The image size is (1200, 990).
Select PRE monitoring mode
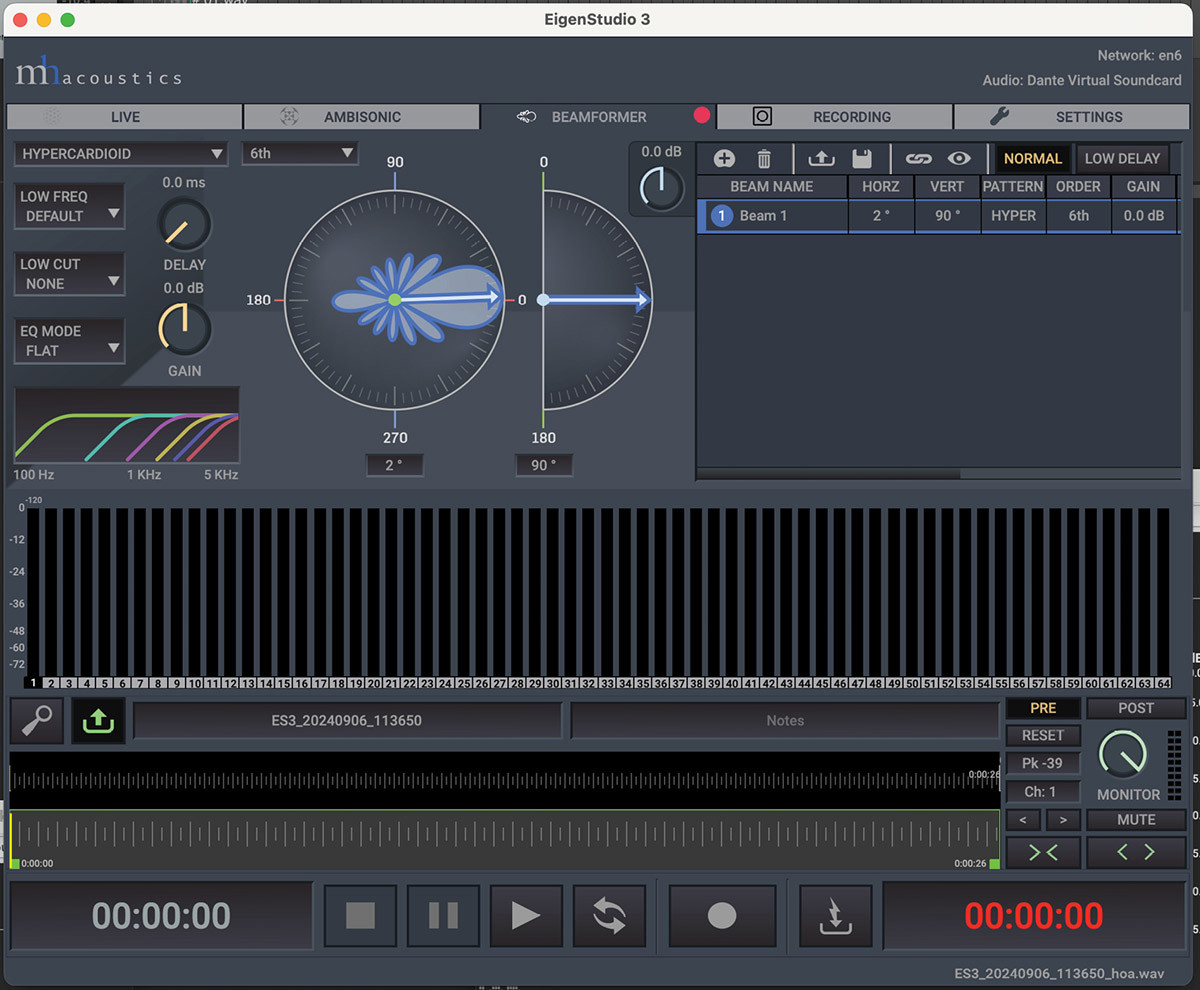[1043, 708]
